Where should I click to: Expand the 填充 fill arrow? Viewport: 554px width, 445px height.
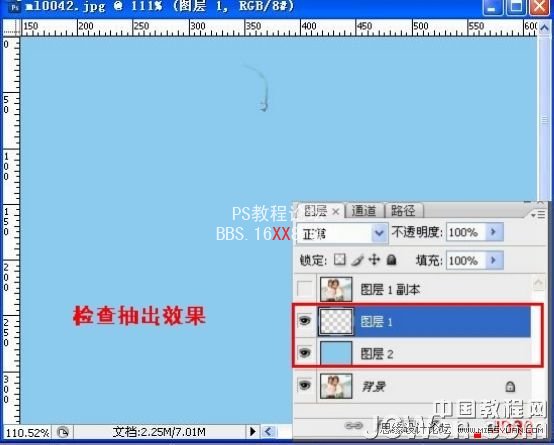494,261
